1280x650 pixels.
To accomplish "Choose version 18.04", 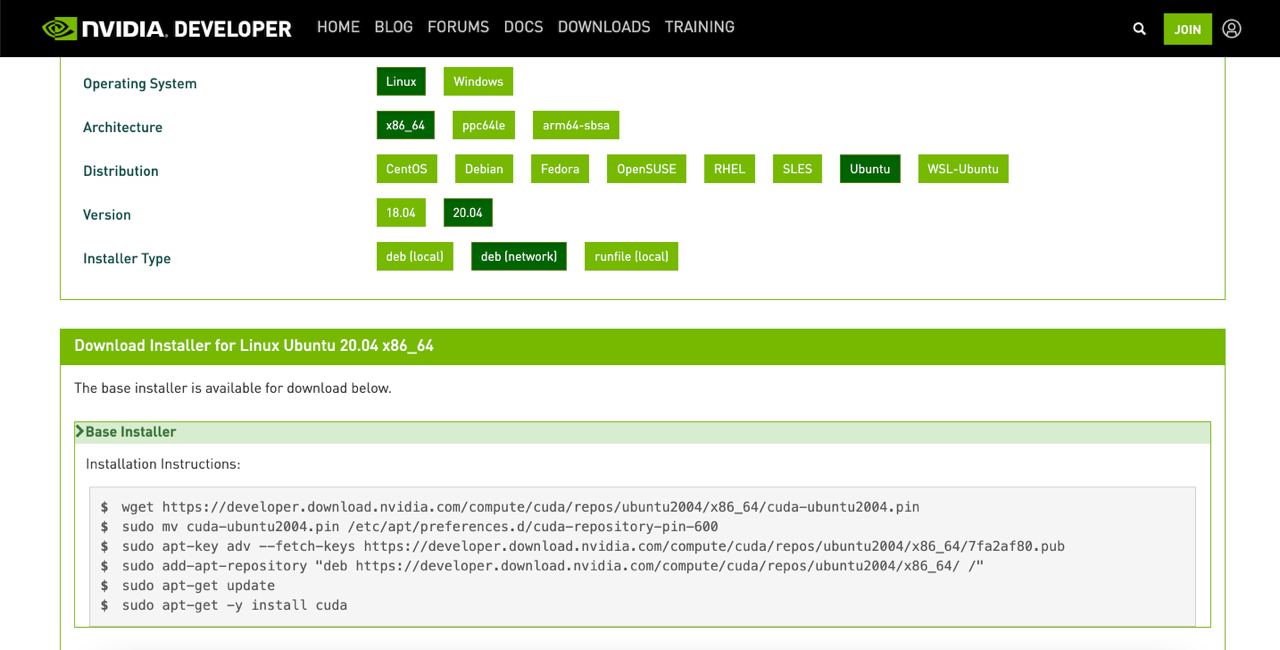I will [401, 213].
